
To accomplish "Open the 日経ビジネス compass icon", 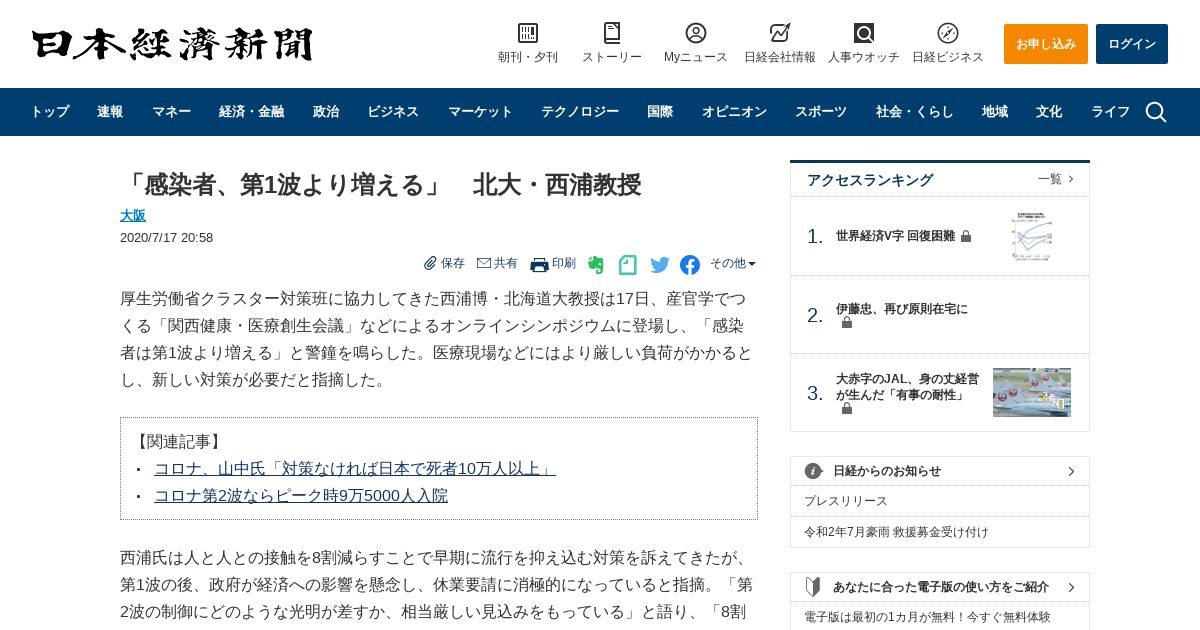I will click(x=948, y=33).
